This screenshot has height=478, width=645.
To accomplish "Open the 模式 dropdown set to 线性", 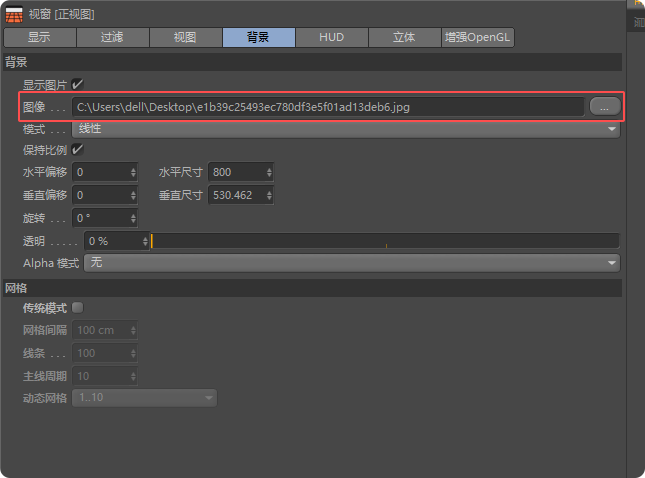I will pos(346,129).
